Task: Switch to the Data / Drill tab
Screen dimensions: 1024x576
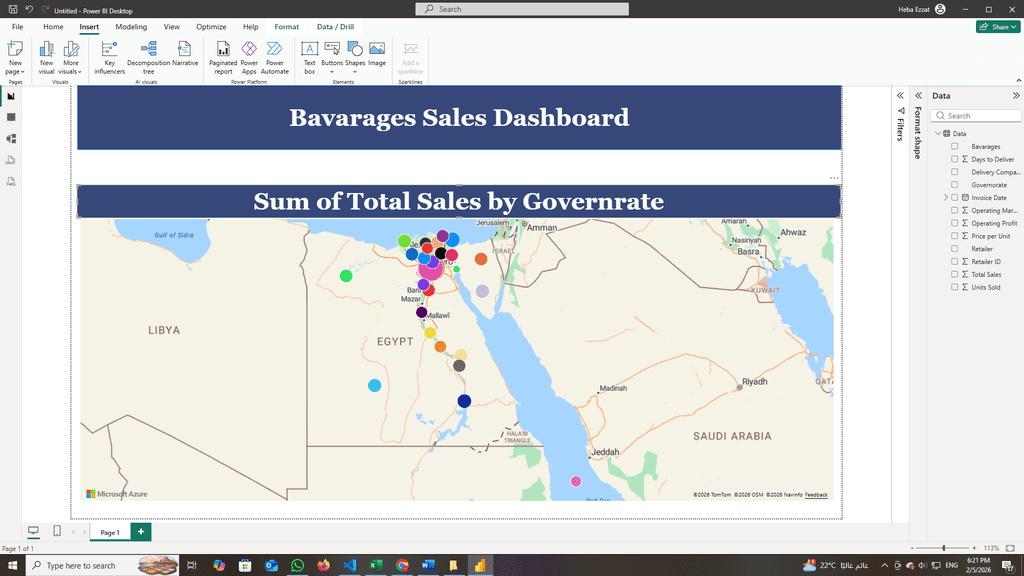Action: 335,27
